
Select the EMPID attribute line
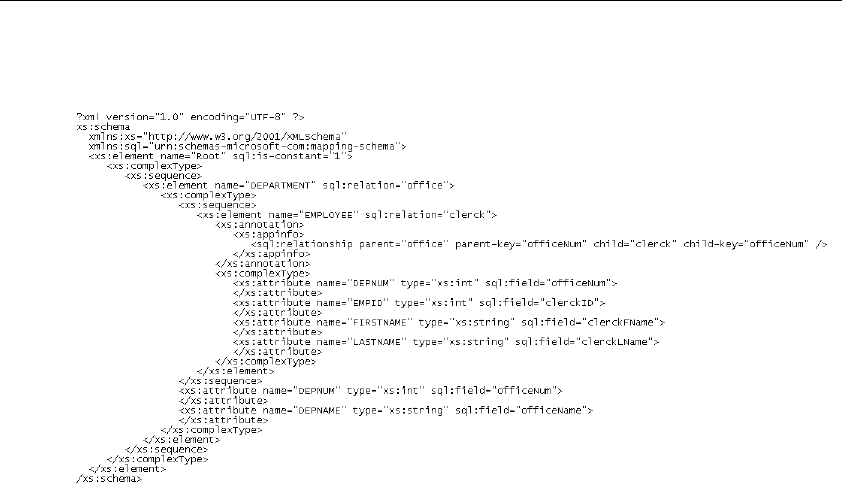pos(419,303)
